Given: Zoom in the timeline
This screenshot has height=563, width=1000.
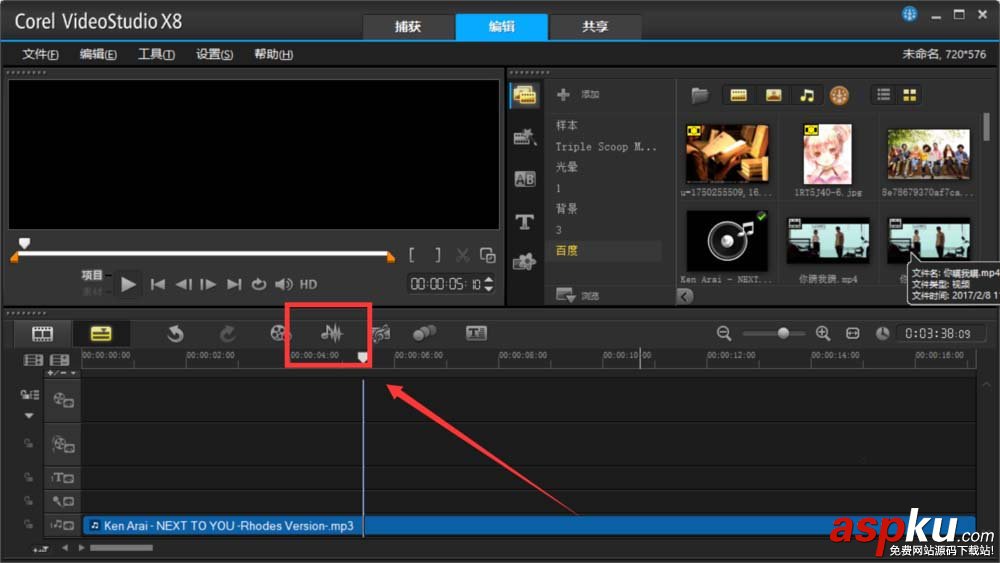Looking at the screenshot, I should (x=823, y=333).
